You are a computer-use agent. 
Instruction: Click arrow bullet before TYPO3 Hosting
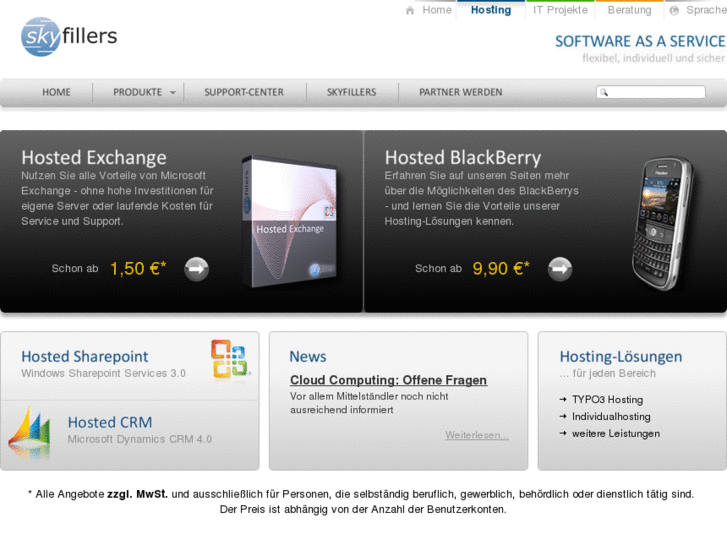563,399
